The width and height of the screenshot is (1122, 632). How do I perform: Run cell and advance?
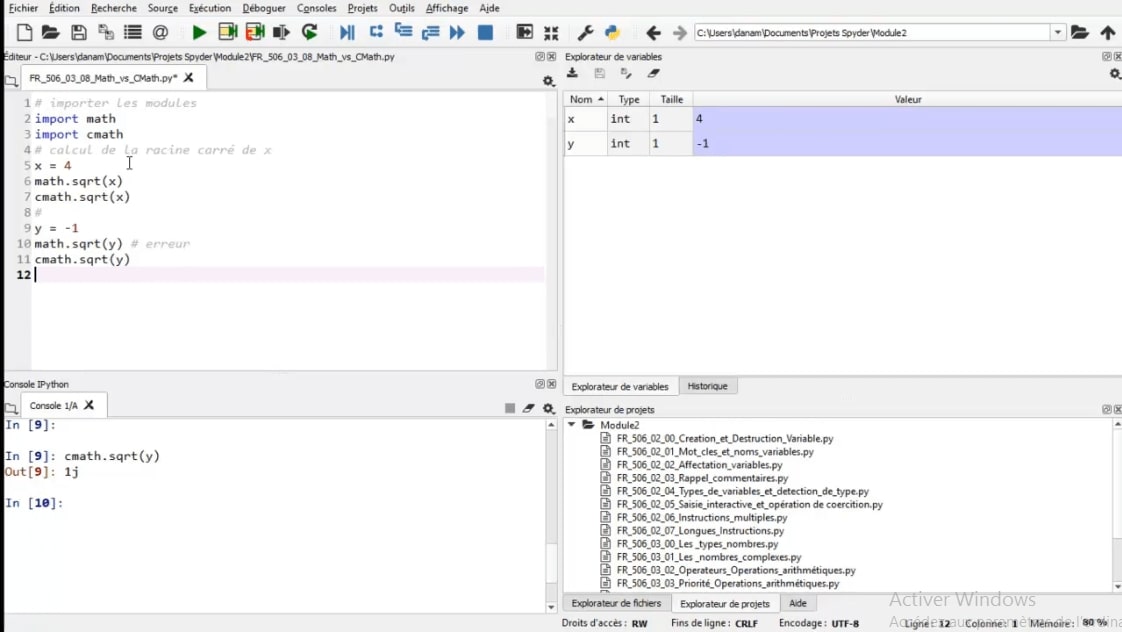(255, 32)
